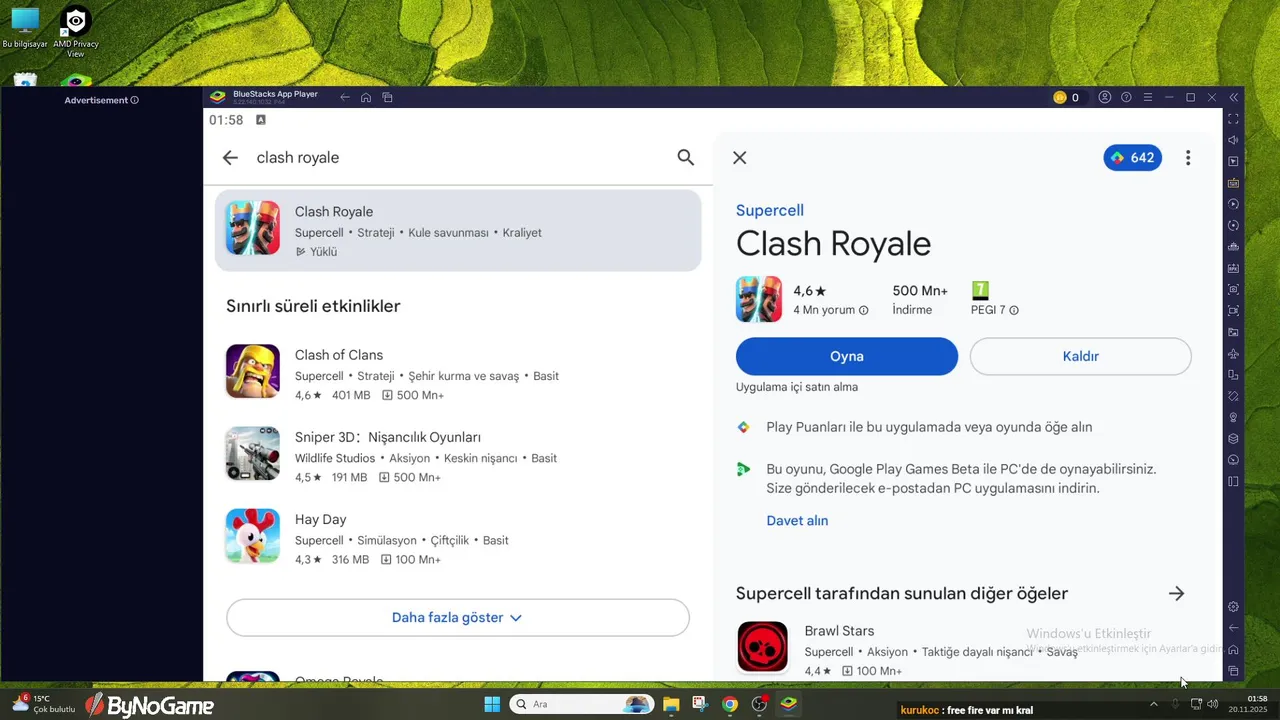This screenshot has width=1280, height=720.
Task: Open arrow next to Supercell tarafından sunulan diğer öğeler
Action: coord(1177,593)
